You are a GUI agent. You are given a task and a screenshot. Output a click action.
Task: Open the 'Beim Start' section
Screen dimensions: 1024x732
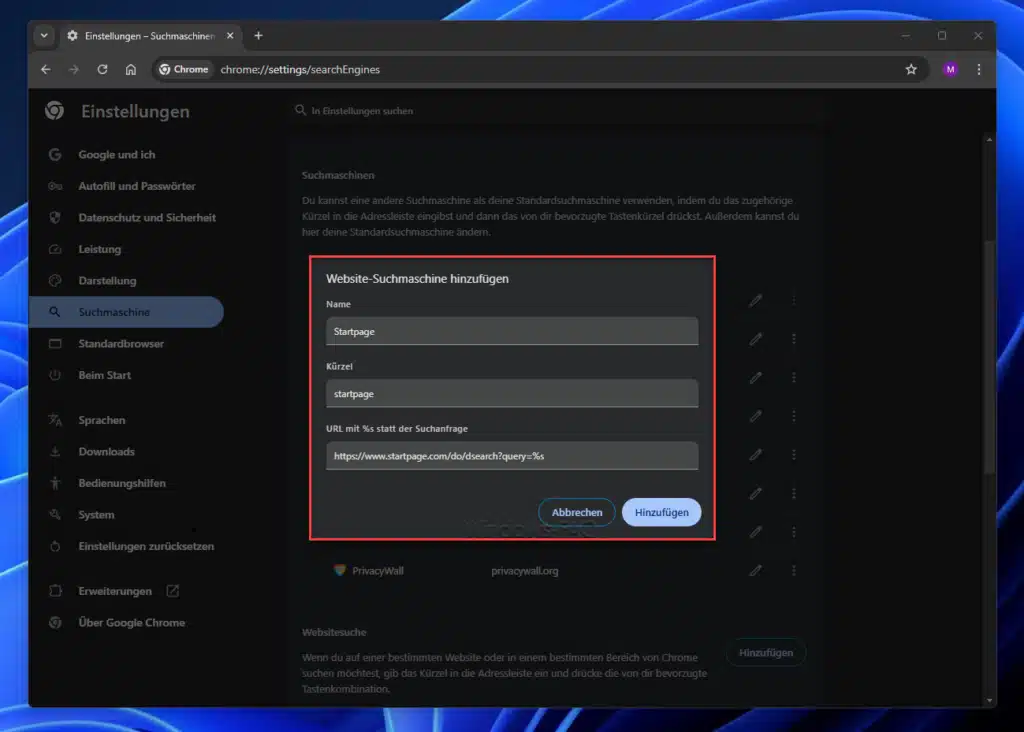point(104,375)
